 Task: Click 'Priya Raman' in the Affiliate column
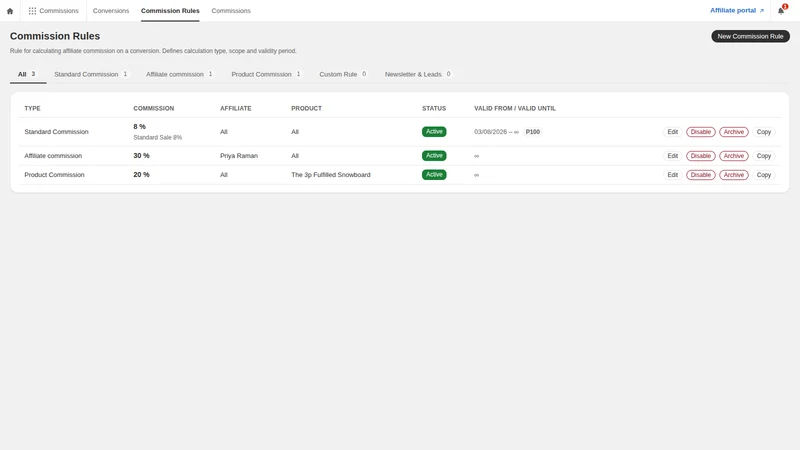click(x=239, y=156)
